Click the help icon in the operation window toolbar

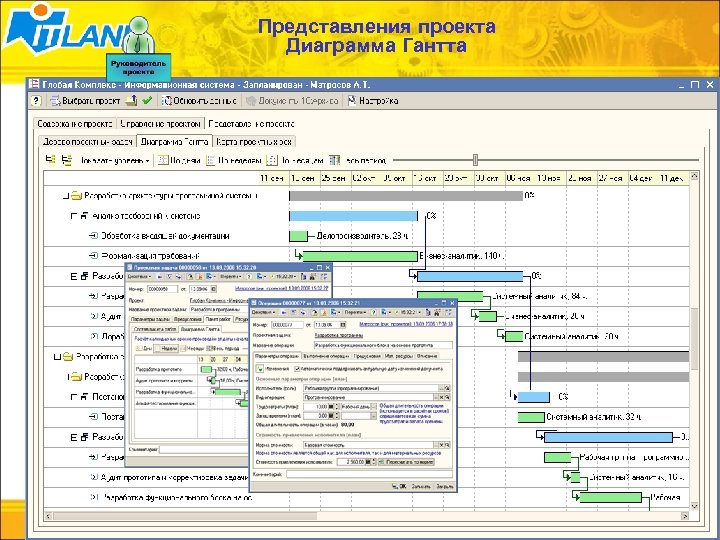click(373, 312)
